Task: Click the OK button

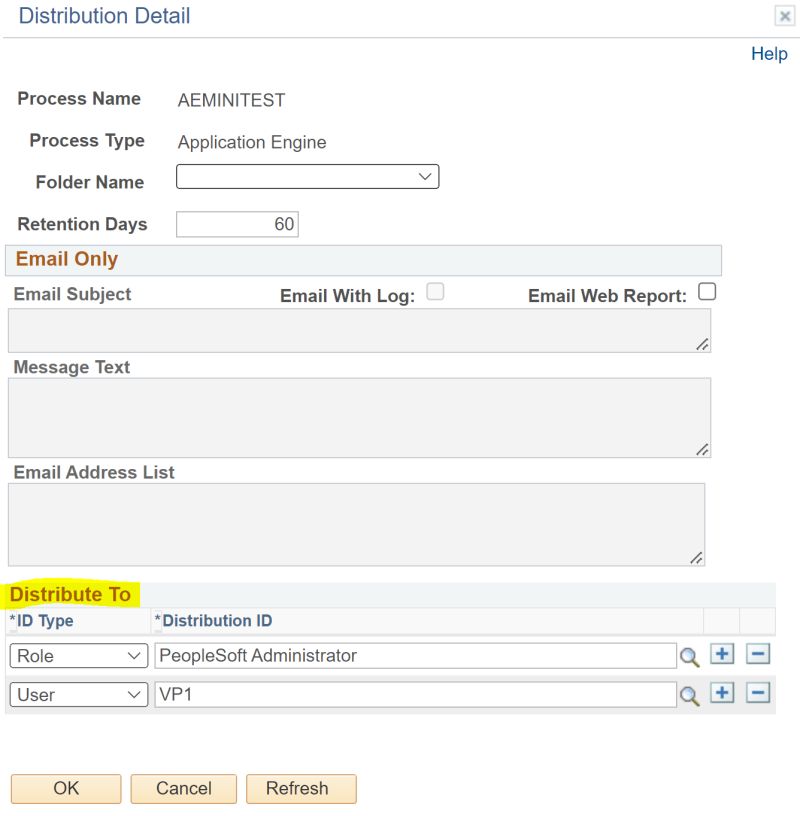Action: click(65, 788)
